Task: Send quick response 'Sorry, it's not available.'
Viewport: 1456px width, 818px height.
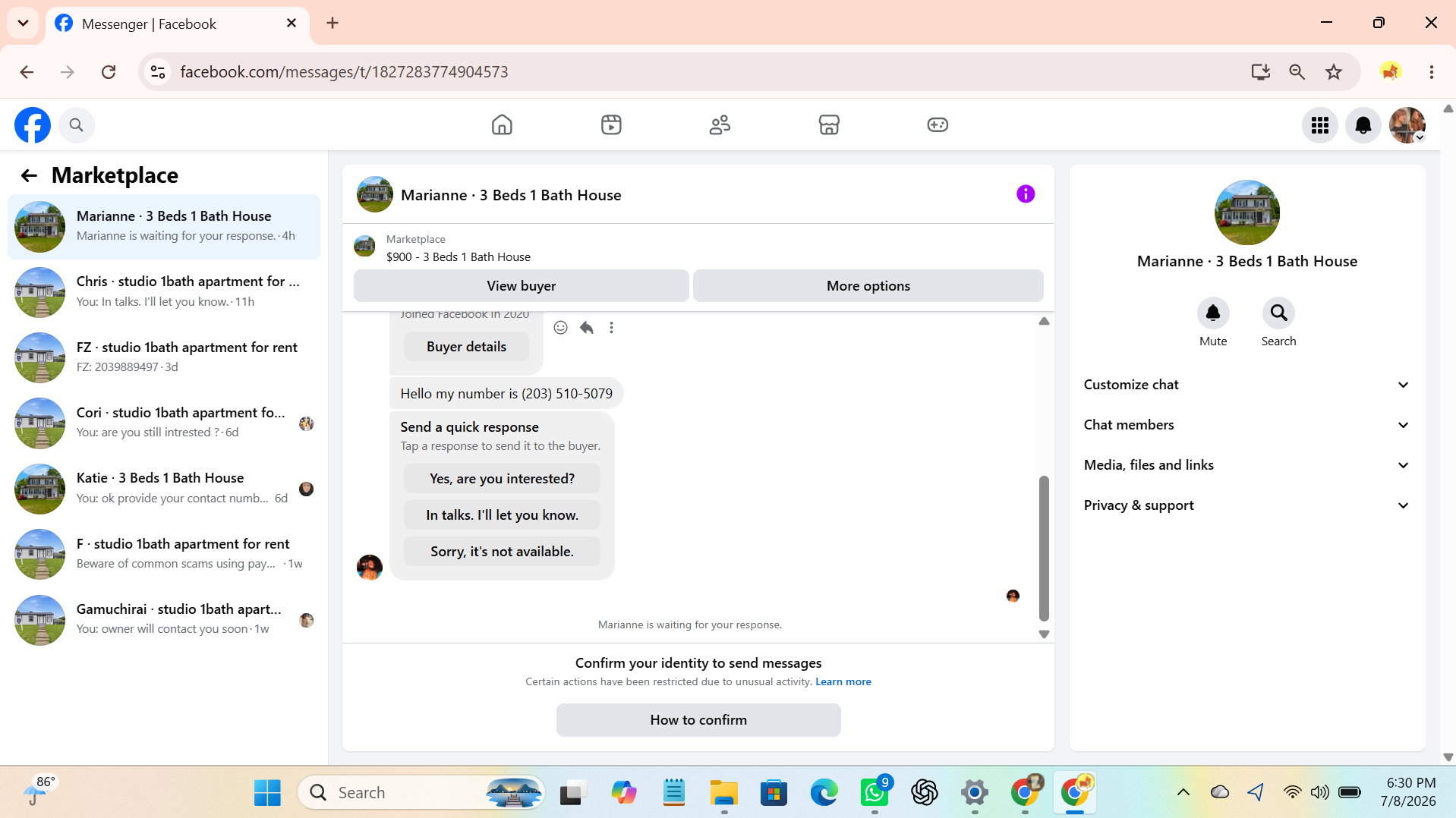Action: 502,552
